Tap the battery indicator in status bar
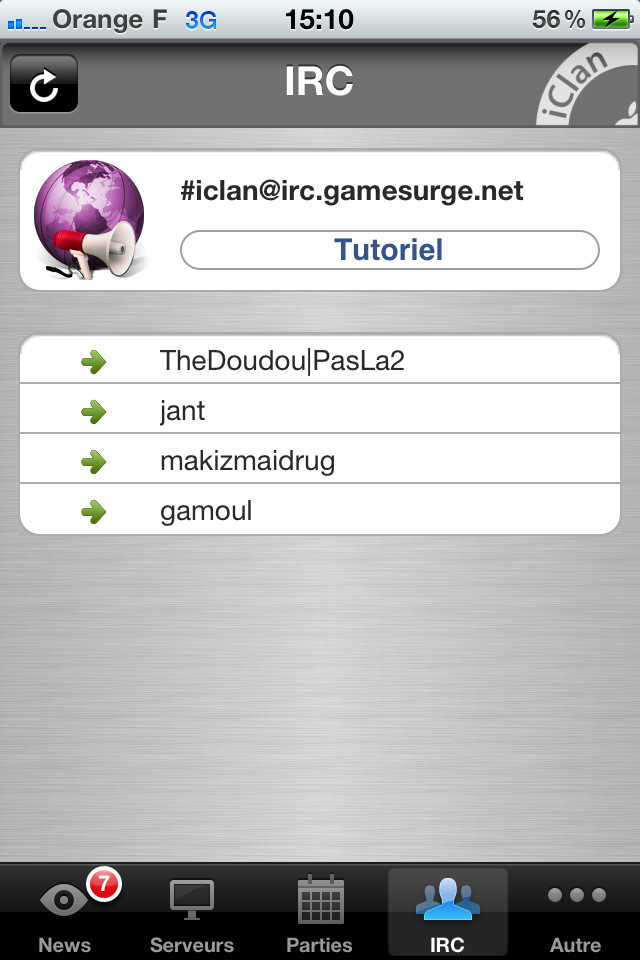Screen dimensions: 640x960 [612, 20]
